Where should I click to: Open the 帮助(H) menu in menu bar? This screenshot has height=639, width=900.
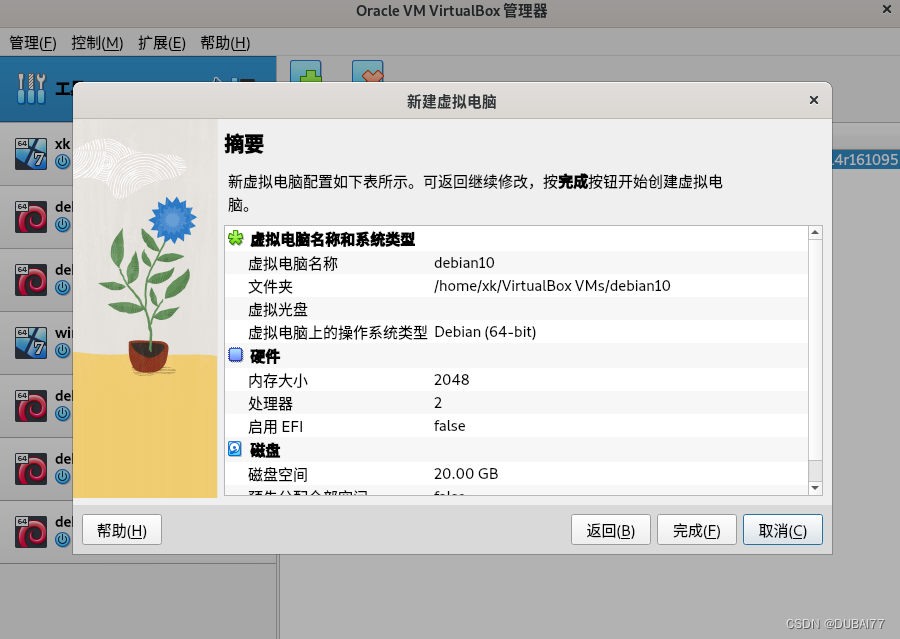225,43
